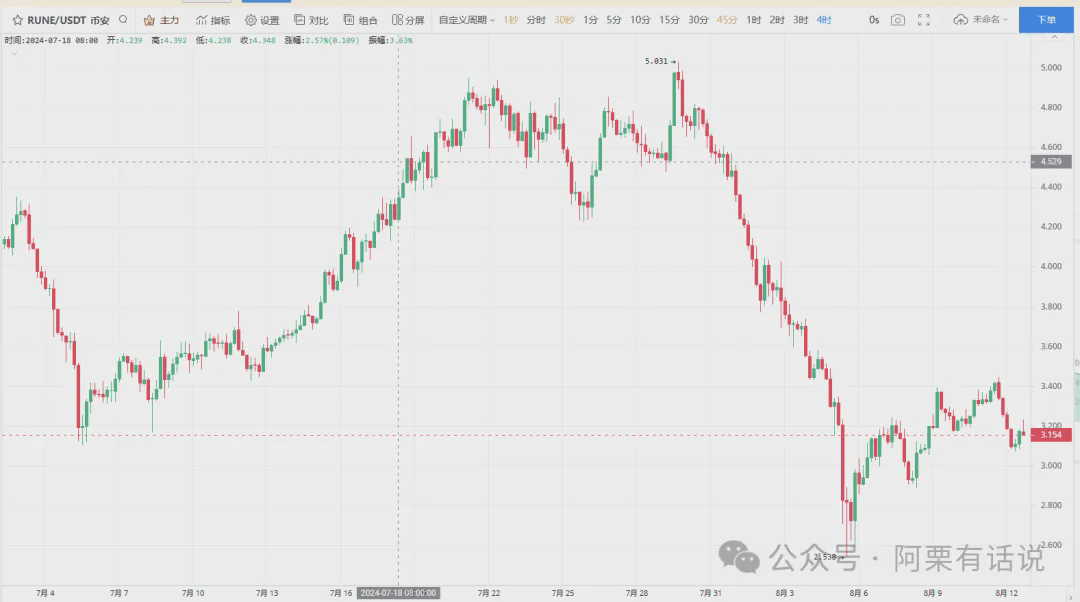Image resolution: width=1080 pixels, height=602 pixels.
Task: Select the 45分 timeframe
Action: pyautogui.click(x=727, y=20)
